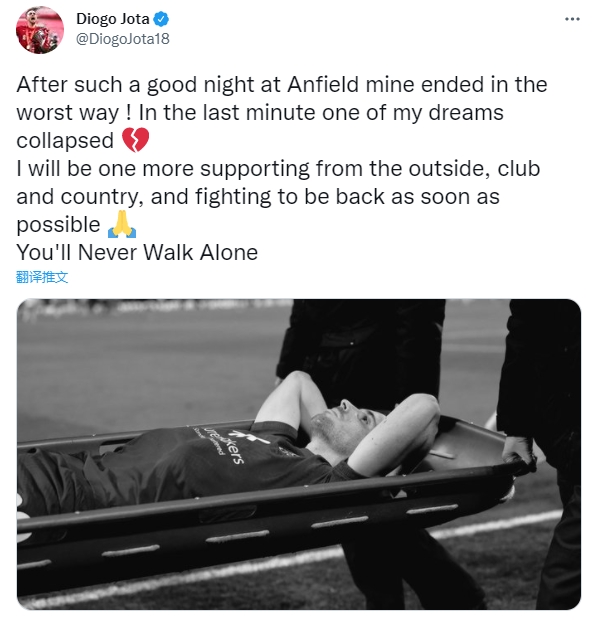The image size is (594, 622).
Task: Open the attached black-and-white stretcher photo
Action: tap(299, 454)
